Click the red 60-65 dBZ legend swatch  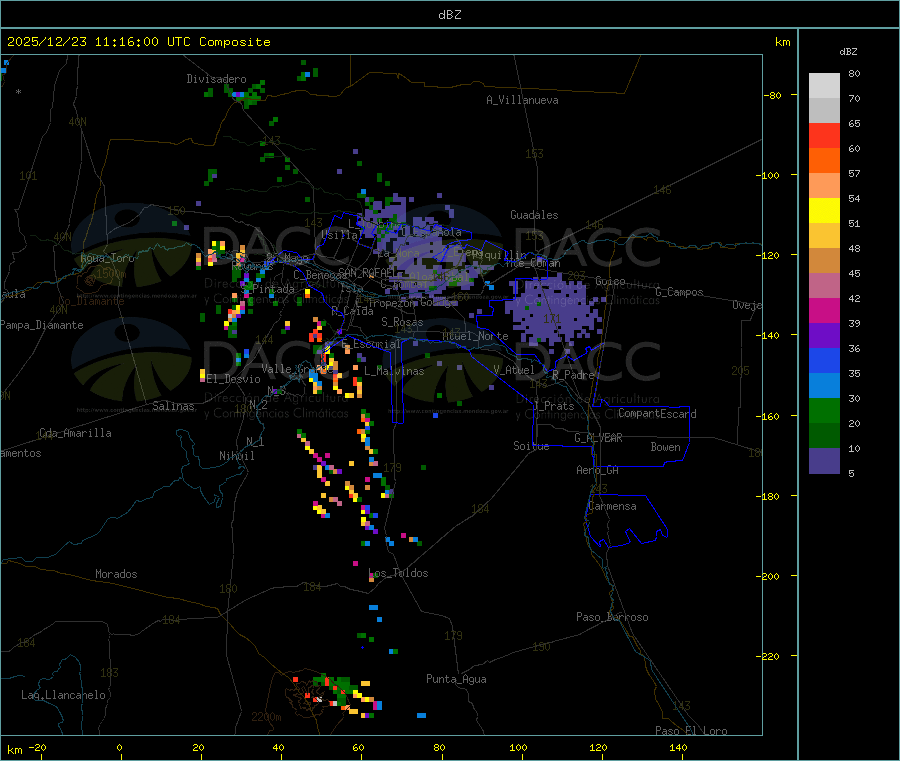coord(824,135)
